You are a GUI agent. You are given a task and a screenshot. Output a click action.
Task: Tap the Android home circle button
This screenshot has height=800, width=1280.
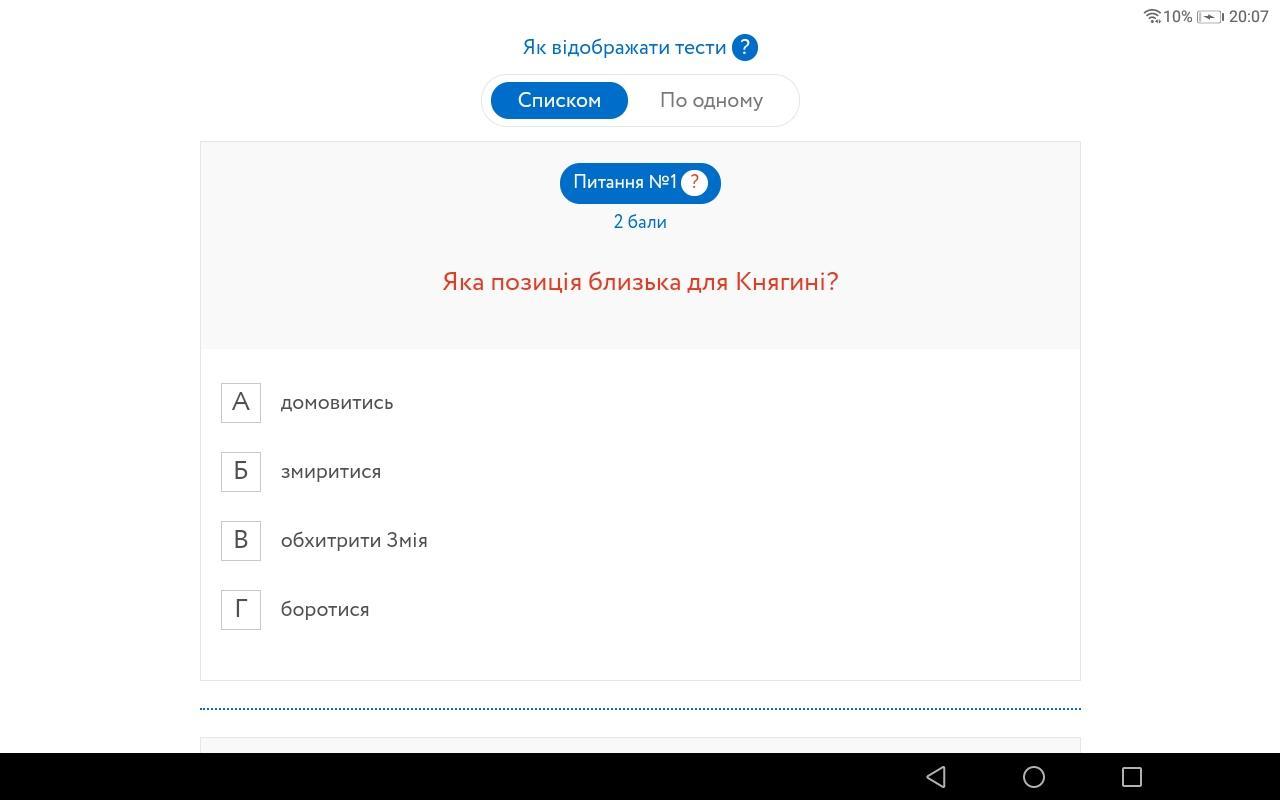click(1034, 777)
